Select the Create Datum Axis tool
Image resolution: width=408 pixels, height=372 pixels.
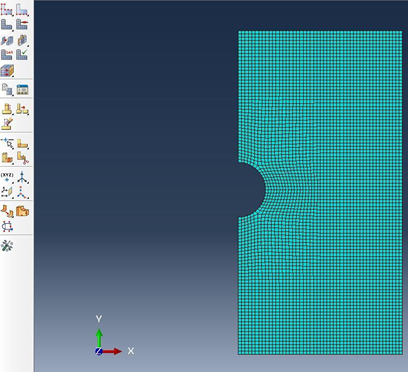[x=22, y=177]
